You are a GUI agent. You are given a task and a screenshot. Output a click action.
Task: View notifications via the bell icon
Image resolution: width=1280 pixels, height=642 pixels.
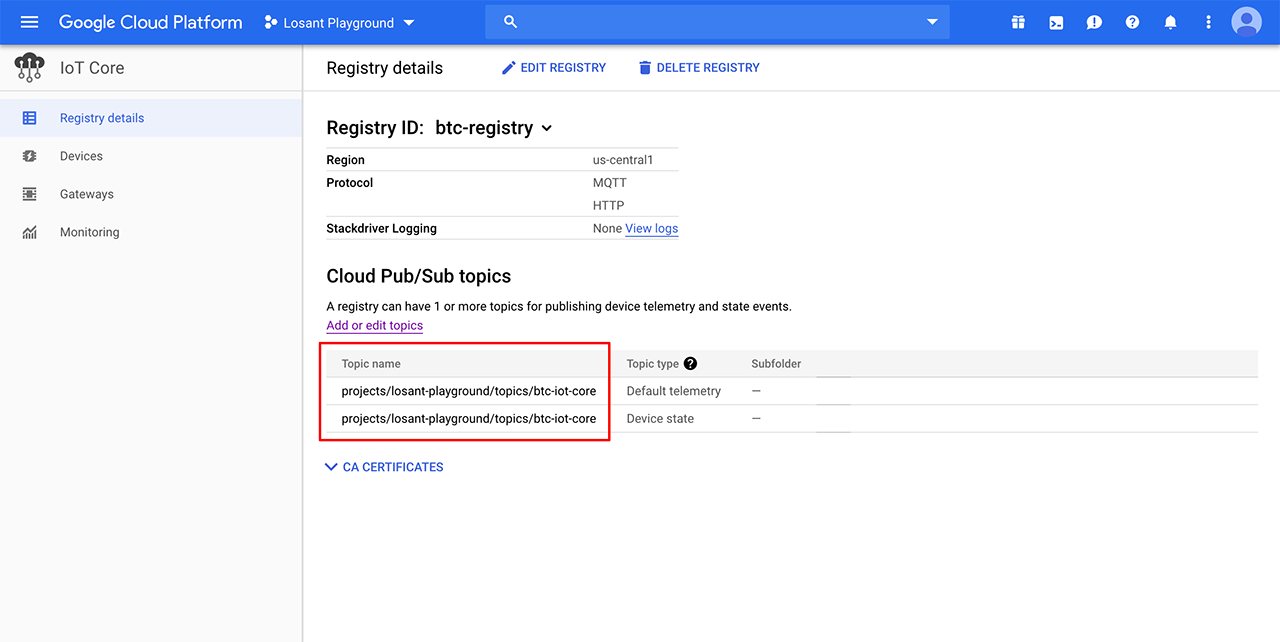1170,22
